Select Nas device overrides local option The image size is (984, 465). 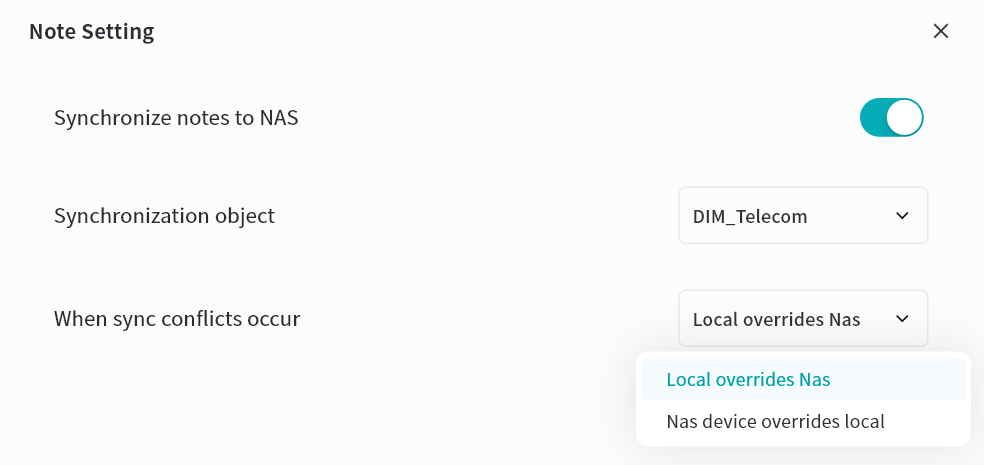coord(775,421)
